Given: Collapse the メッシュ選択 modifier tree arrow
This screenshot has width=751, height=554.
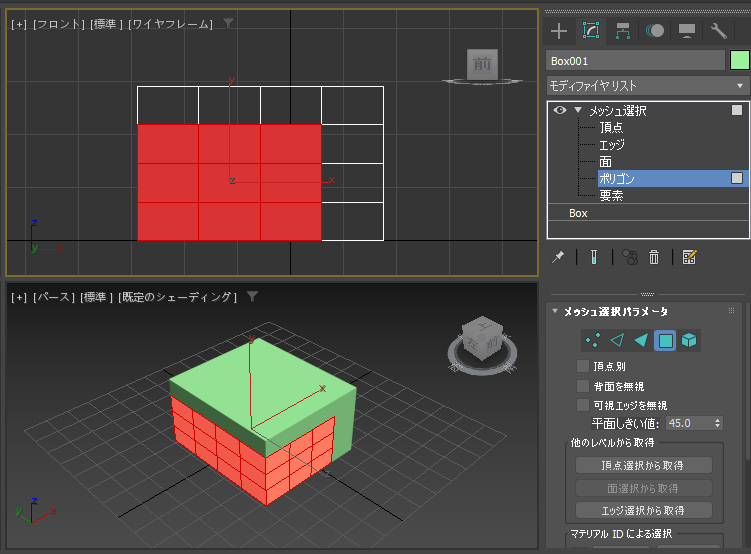Looking at the screenshot, I should (578, 110).
